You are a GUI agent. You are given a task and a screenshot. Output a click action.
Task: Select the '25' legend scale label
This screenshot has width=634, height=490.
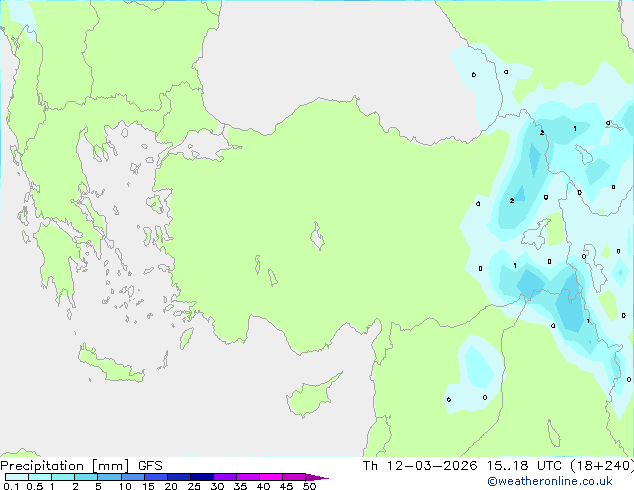coord(194,486)
